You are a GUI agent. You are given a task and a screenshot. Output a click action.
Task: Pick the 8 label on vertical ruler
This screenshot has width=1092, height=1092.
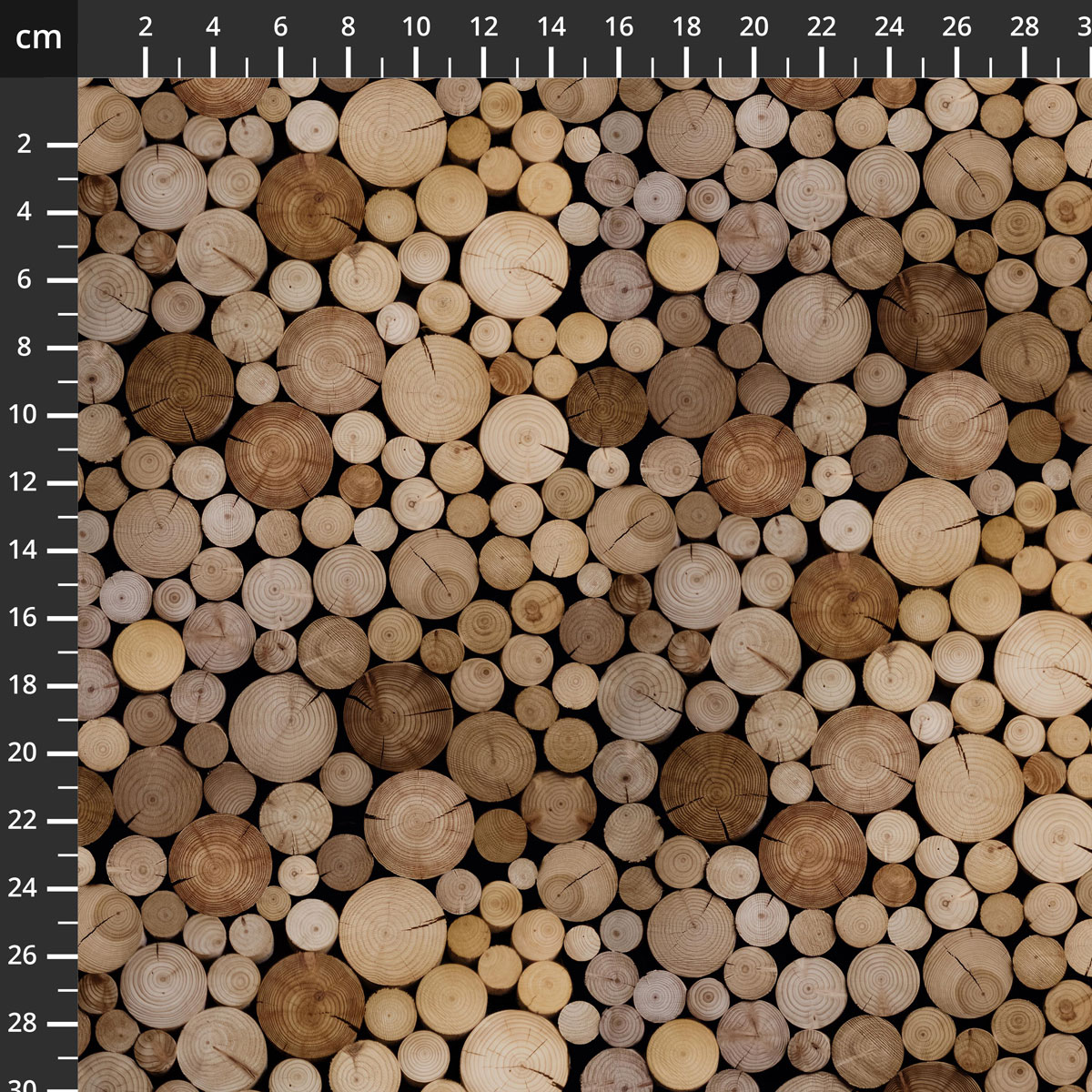click(x=25, y=348)
